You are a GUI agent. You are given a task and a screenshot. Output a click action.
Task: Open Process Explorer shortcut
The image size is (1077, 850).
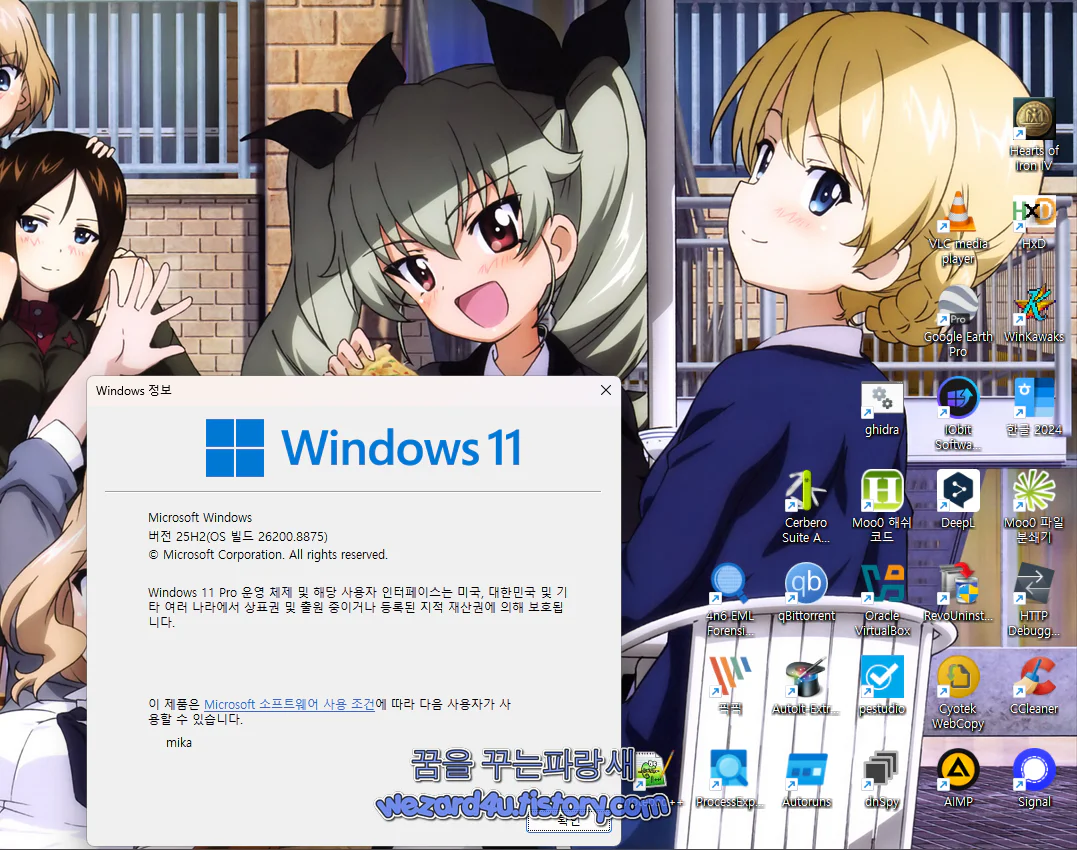coord(729,779)
